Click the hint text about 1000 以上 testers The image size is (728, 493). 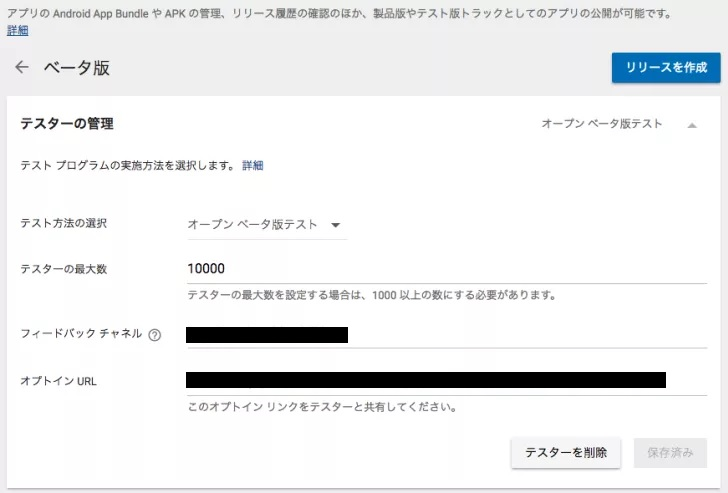coord(371,295)
